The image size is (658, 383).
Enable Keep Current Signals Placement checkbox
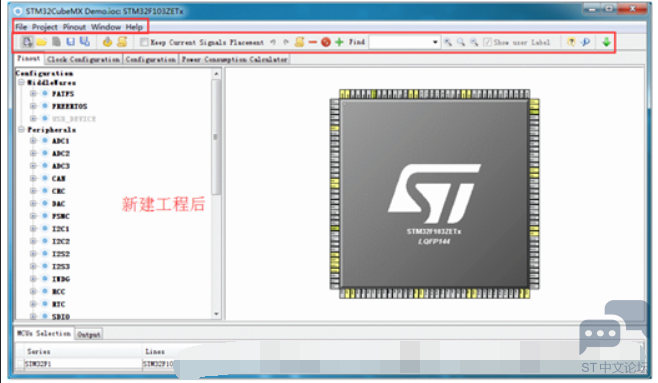coord(144,42)
